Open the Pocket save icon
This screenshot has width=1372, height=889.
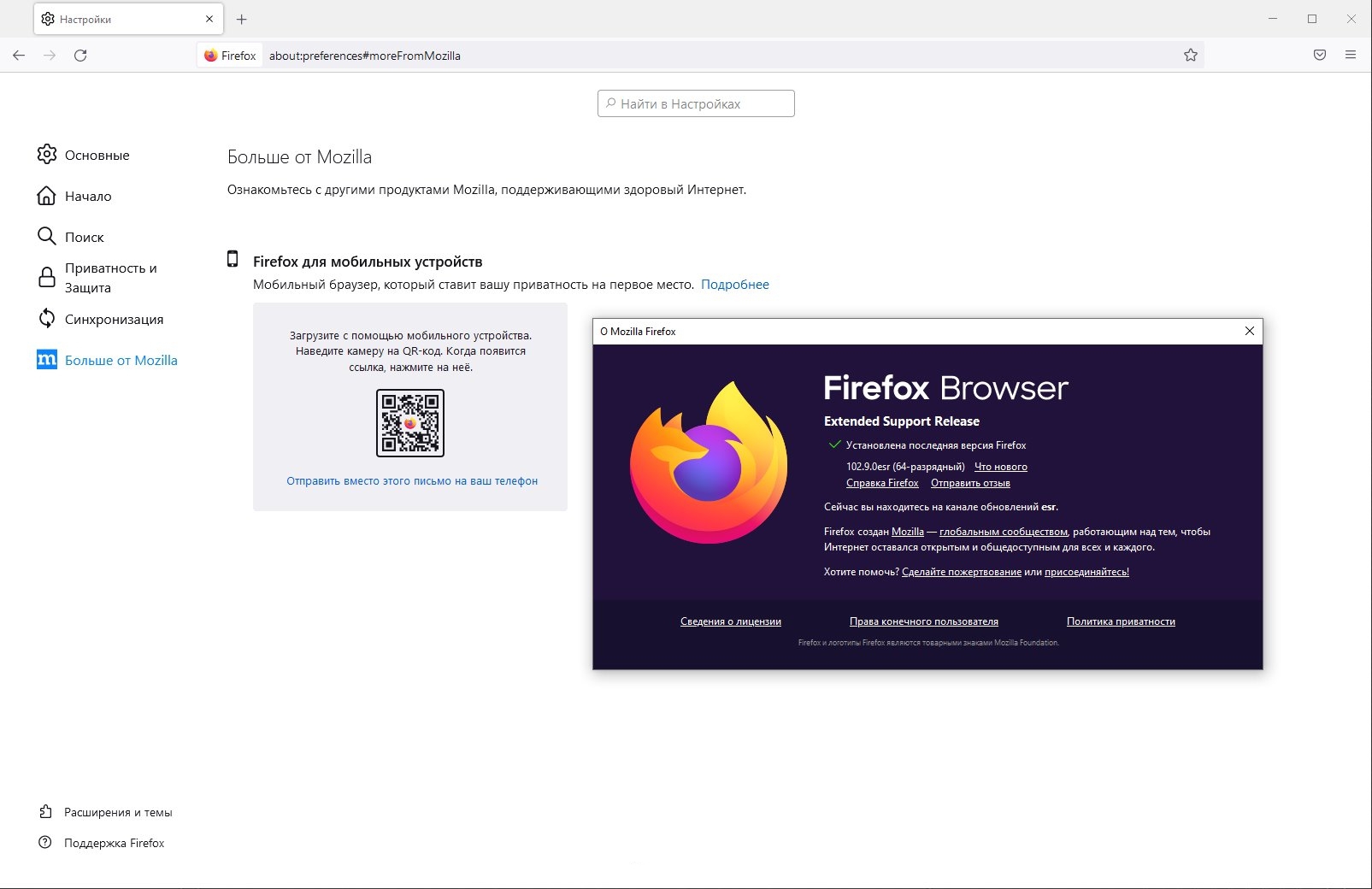1320,56
